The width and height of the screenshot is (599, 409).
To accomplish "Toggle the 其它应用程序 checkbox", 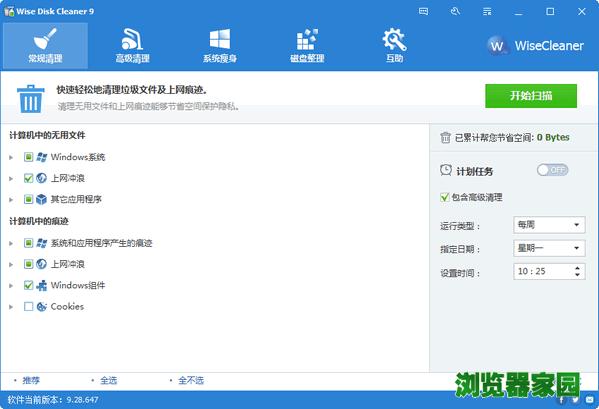I will click(28, 199).
